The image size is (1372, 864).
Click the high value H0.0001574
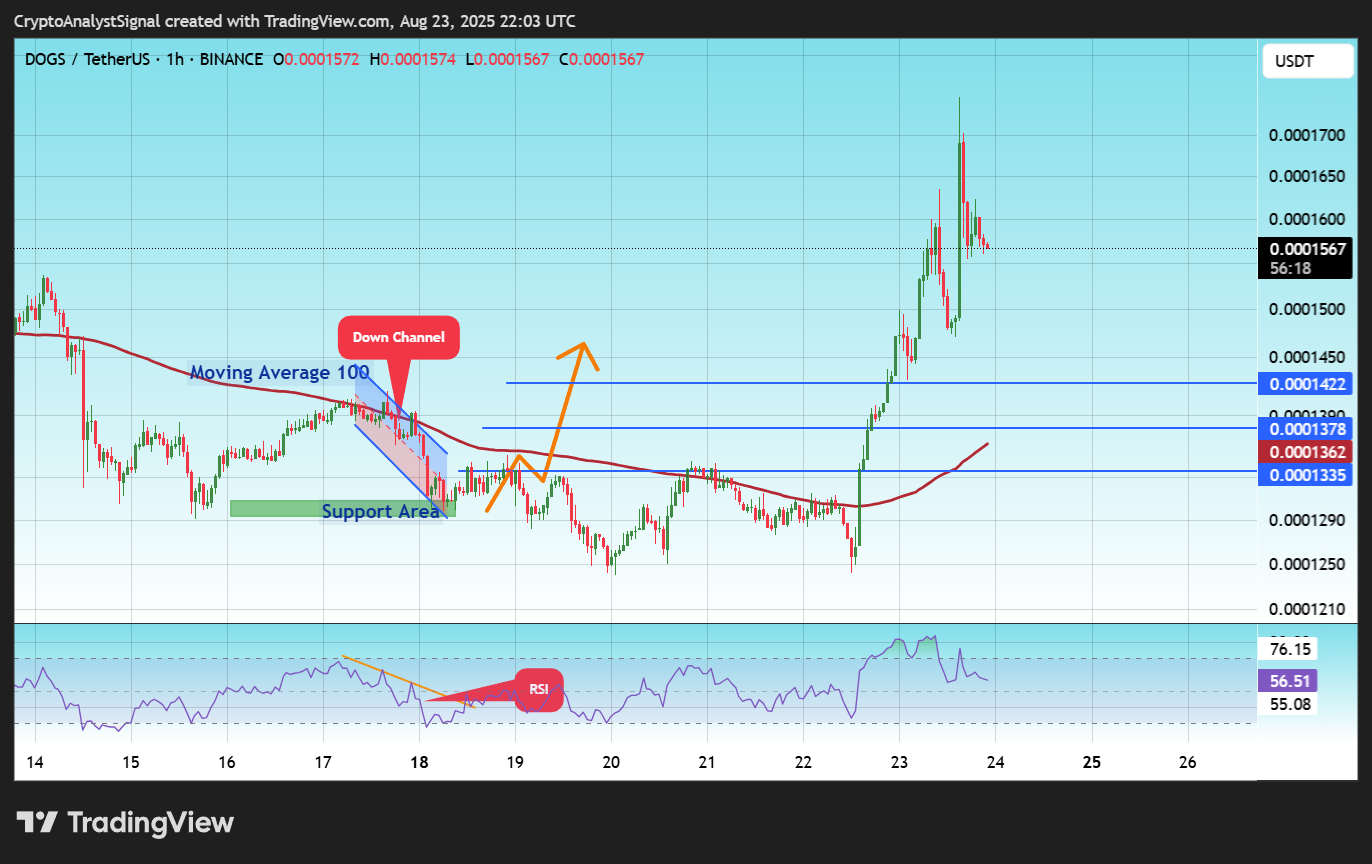[412, 60]
